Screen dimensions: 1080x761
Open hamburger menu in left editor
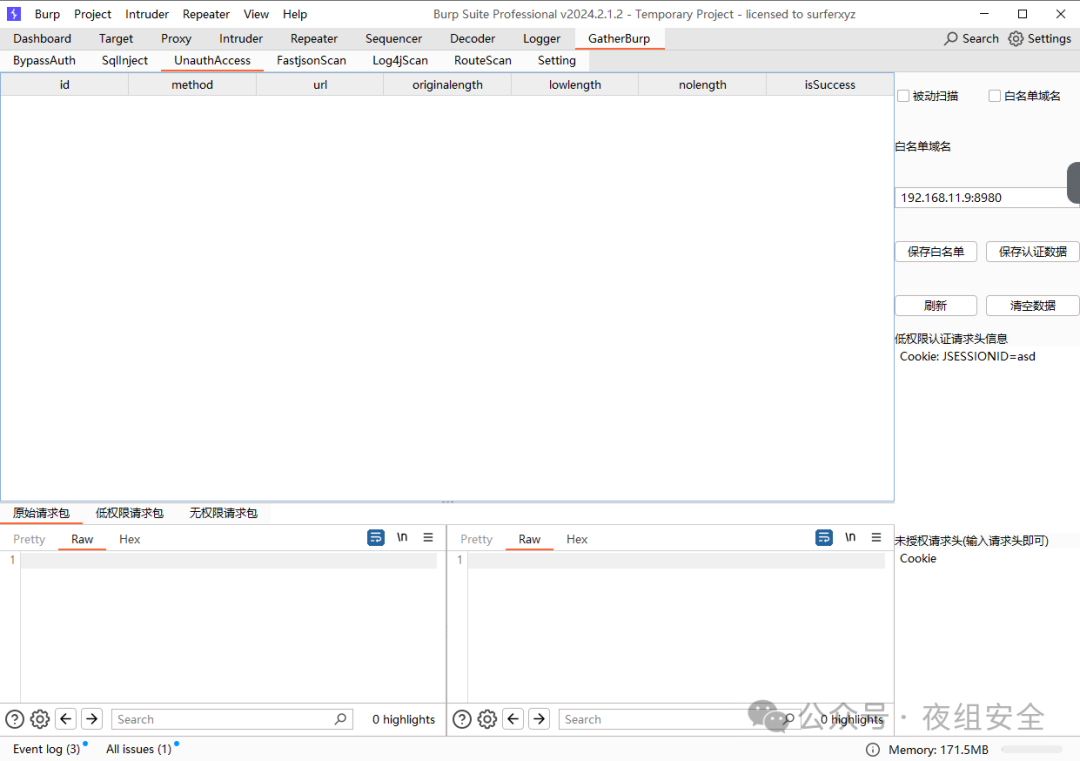tap(428, 538)
